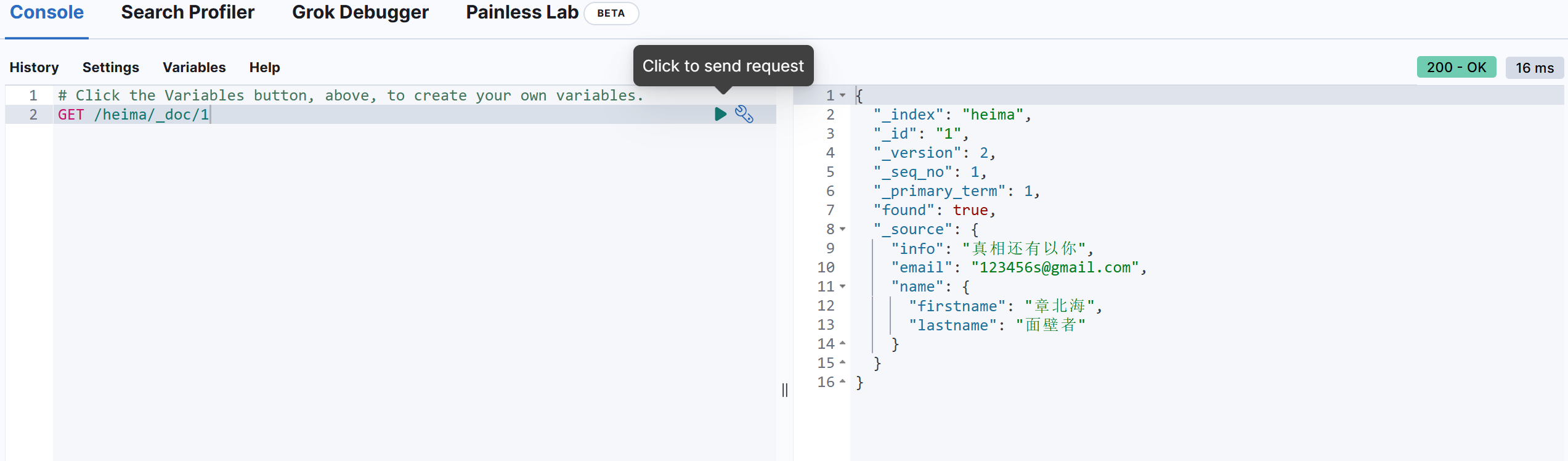Click the panel resize divider handle
This screenshot has height=461, width=1568.
[x=784, y=390]
